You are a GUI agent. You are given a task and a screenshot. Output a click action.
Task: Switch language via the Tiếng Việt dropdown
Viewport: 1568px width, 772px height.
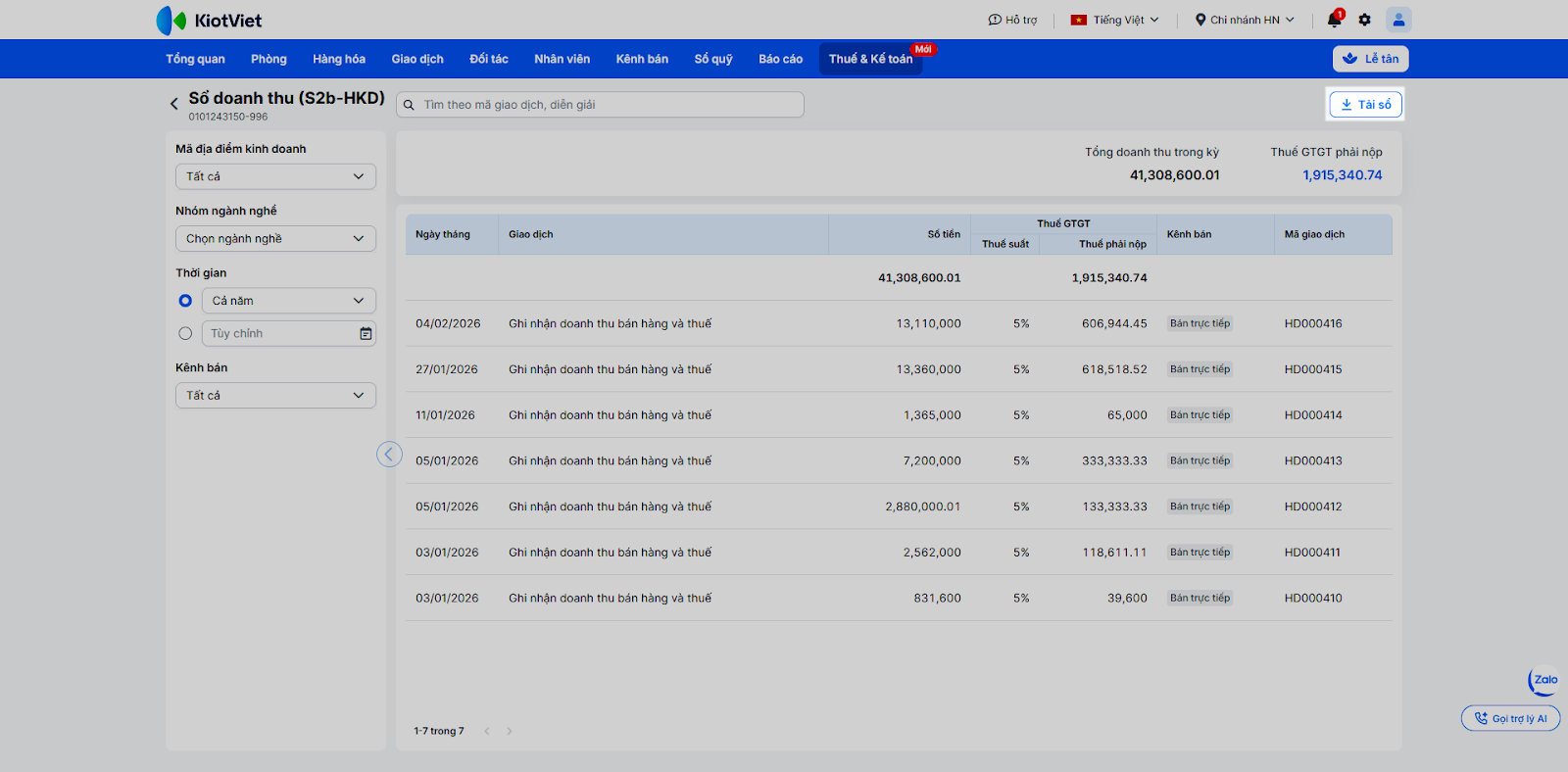pyautogui.click(x=1115, y=20)
